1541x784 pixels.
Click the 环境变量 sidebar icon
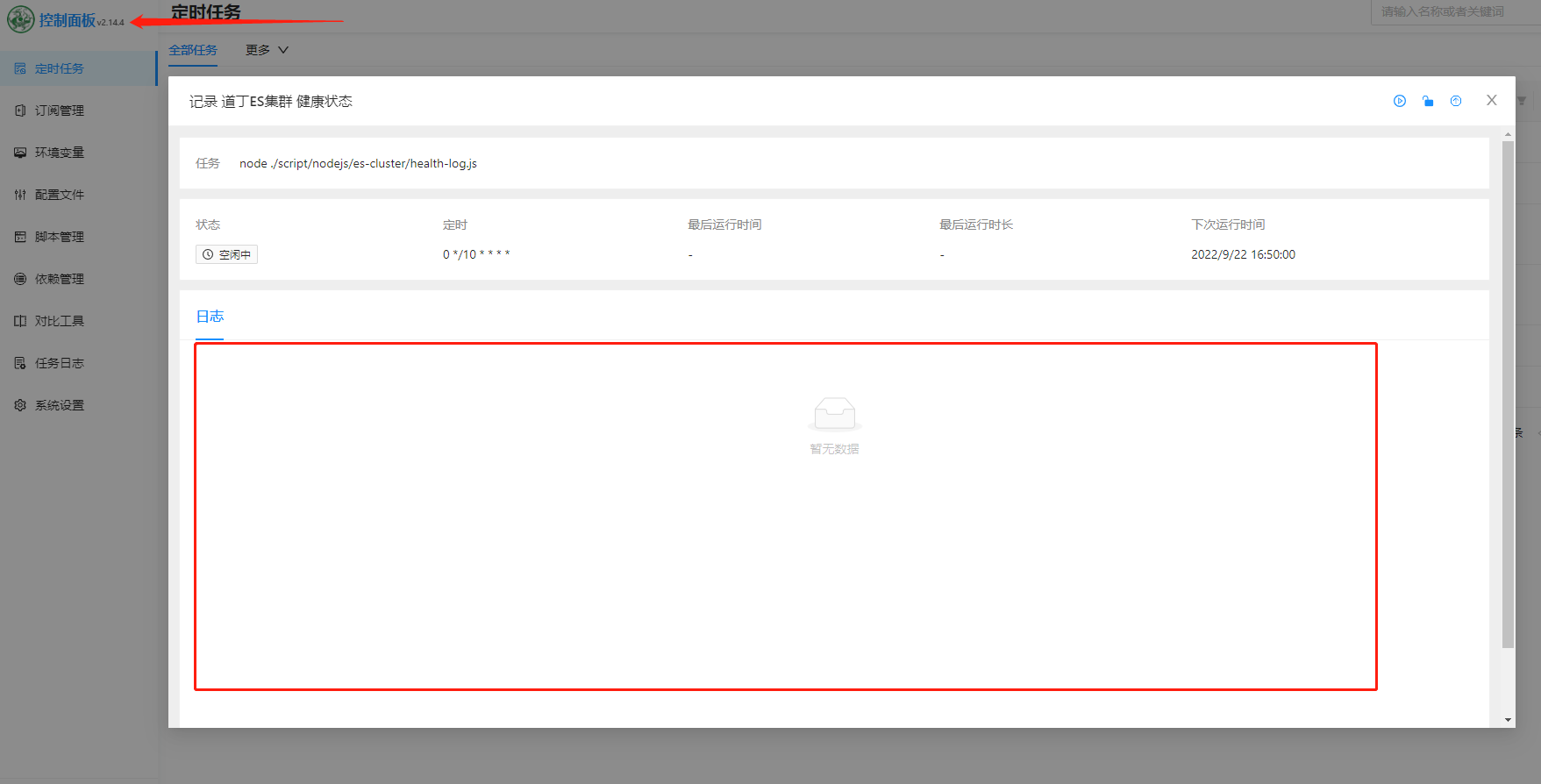[x=20, y=153]
